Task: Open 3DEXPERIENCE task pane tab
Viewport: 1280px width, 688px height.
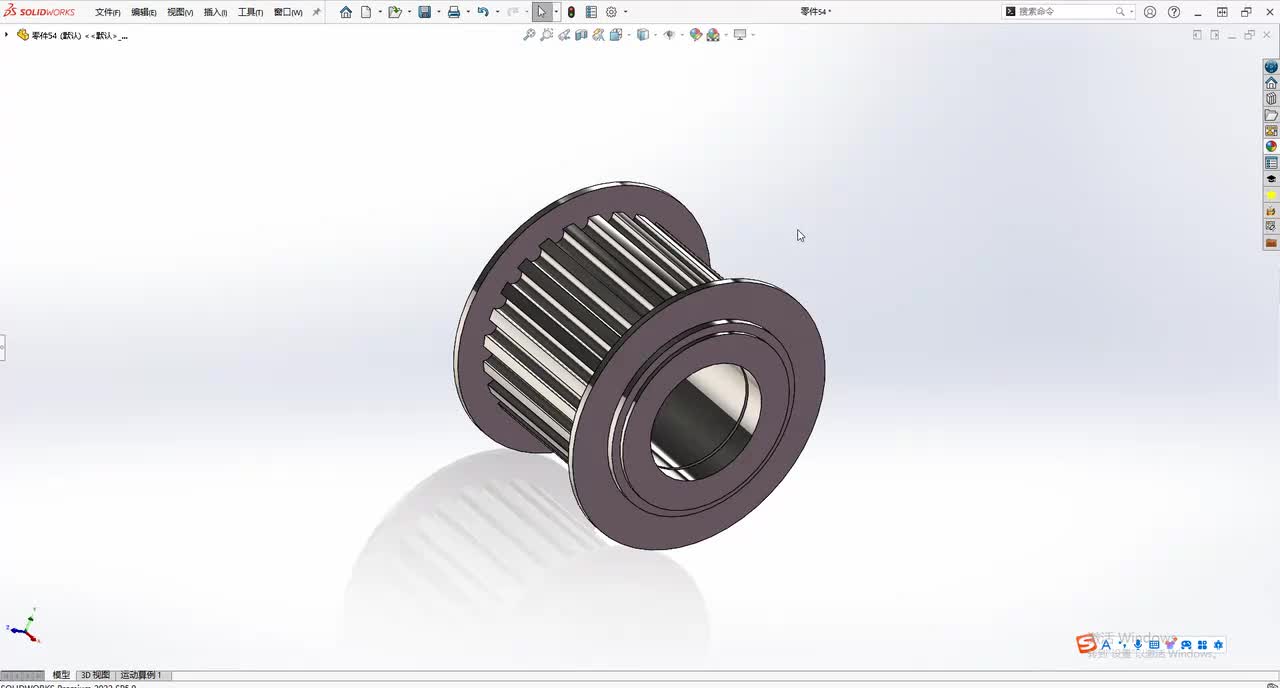Action: click(1271, 67)
